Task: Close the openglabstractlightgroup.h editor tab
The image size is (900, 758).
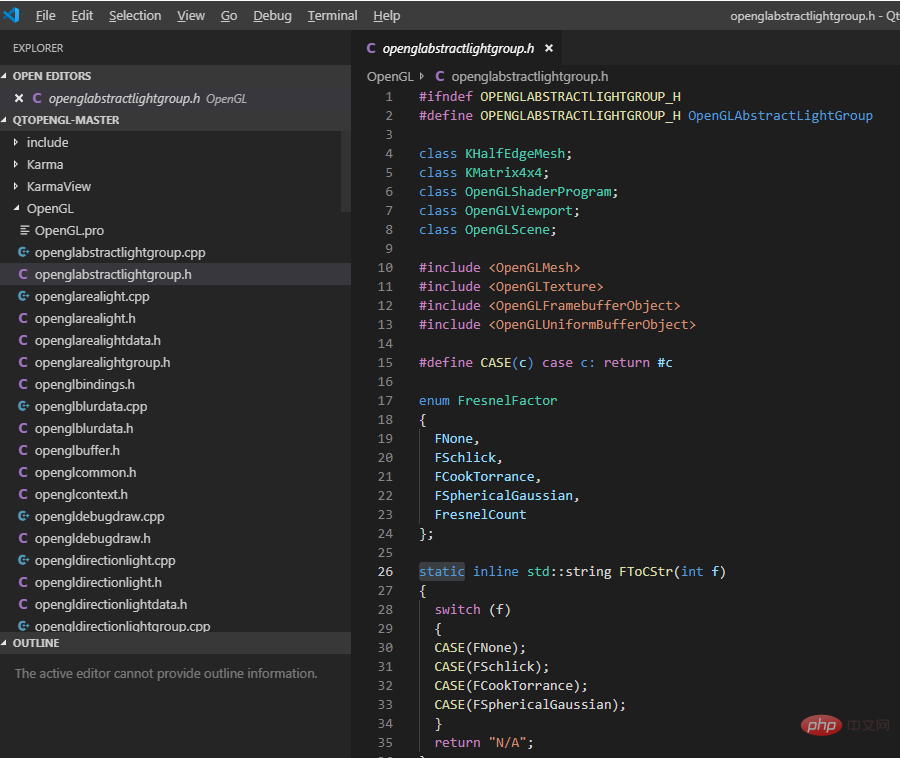Action: pyautogui.click(x=549, y=48)
